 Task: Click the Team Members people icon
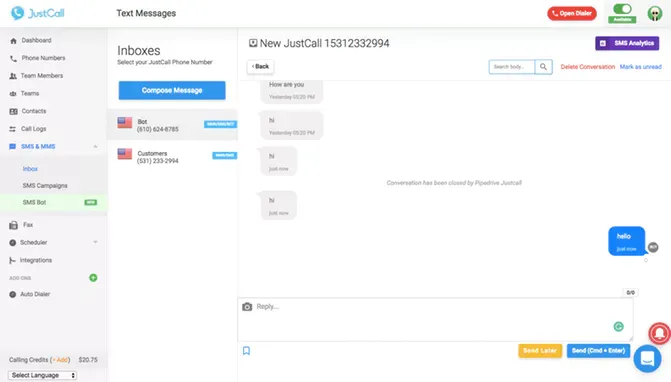[13, 76]
